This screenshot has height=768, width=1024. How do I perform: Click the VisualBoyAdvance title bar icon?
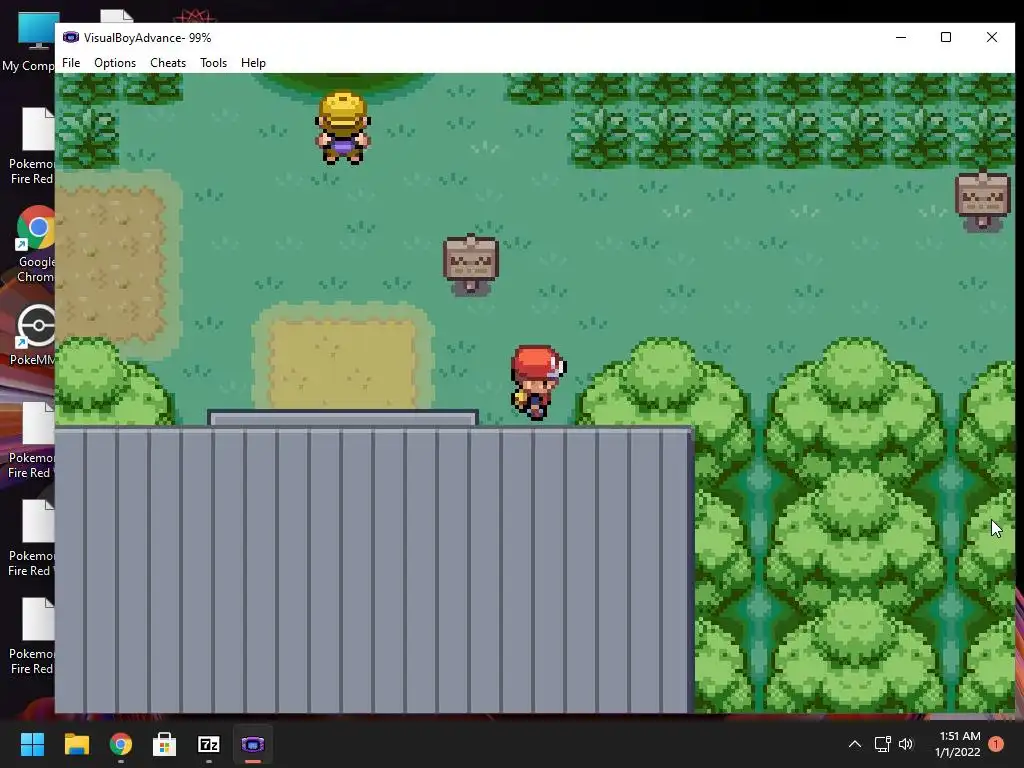coord(71,37)
